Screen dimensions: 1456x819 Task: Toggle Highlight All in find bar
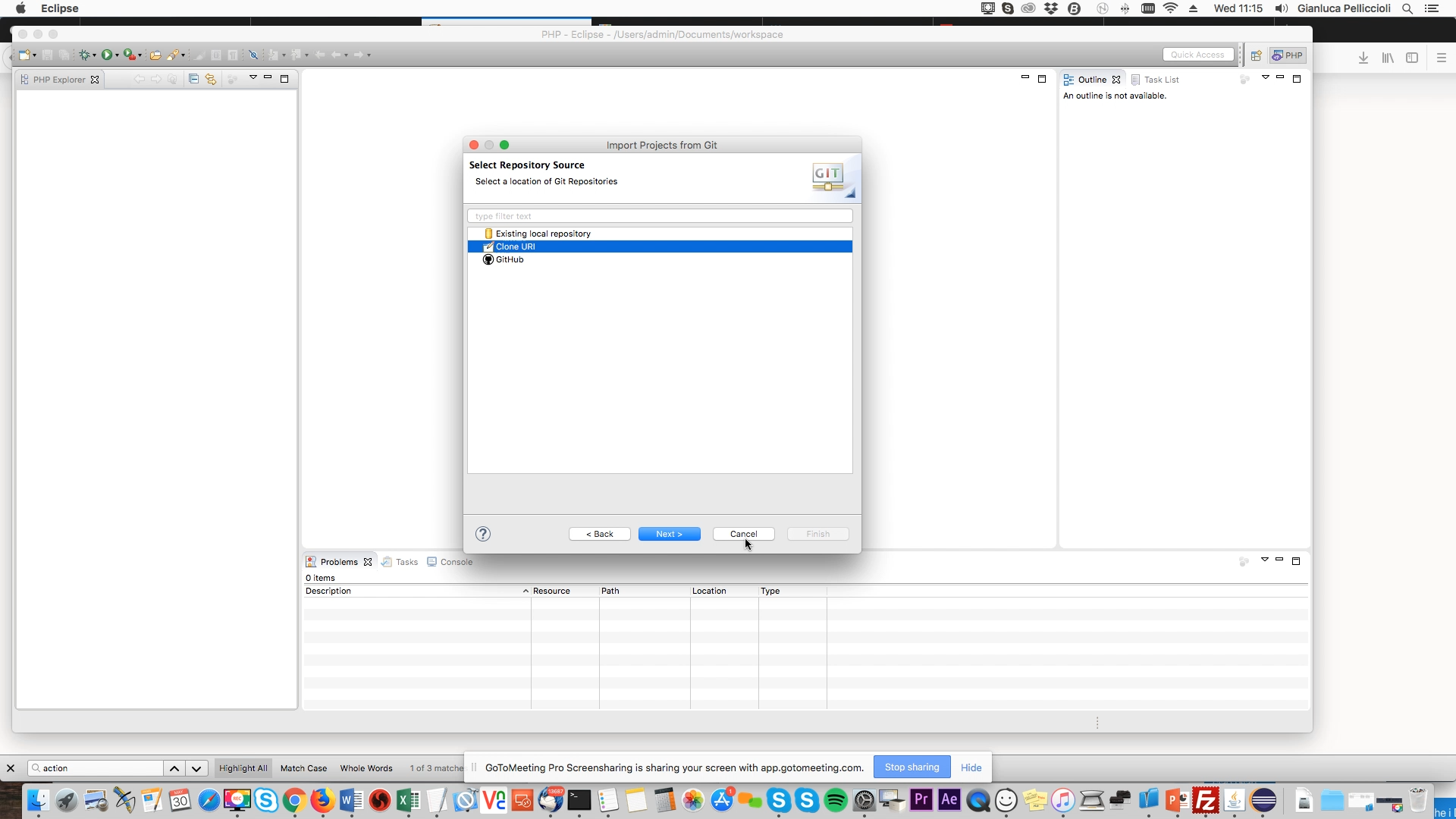pos(243,768)
